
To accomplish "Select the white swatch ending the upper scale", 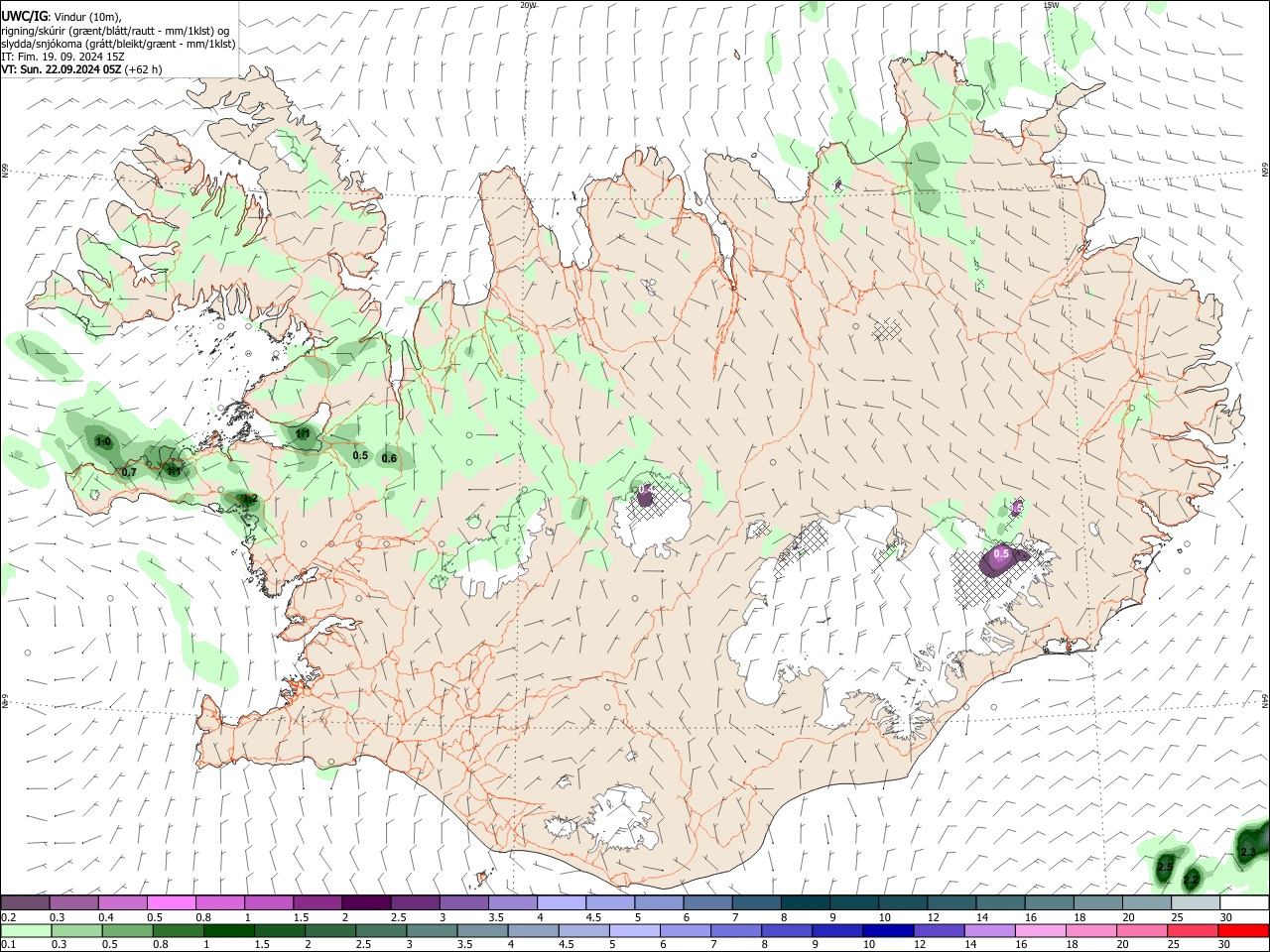I will click(x=1244, y=903).
